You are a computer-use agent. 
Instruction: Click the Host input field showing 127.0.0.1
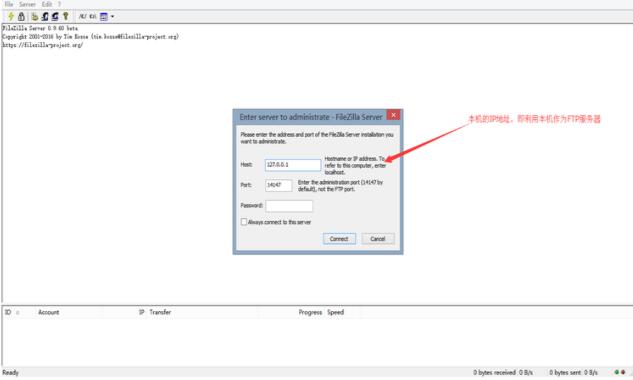[x=293, y=165]
